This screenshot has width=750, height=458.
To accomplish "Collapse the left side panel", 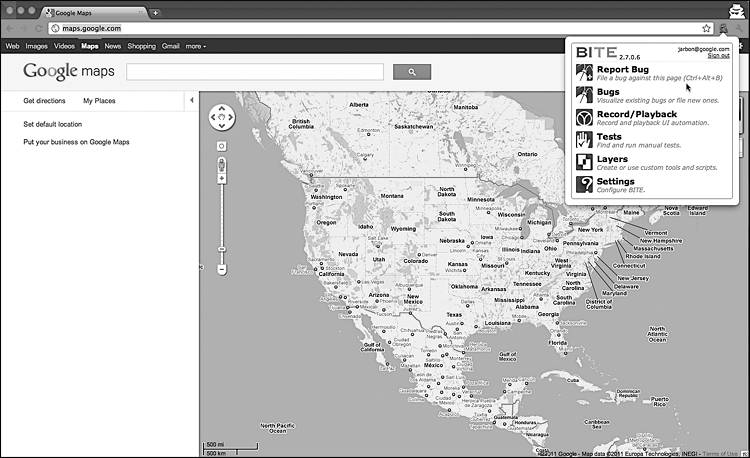I will click(x=192, y=100).
